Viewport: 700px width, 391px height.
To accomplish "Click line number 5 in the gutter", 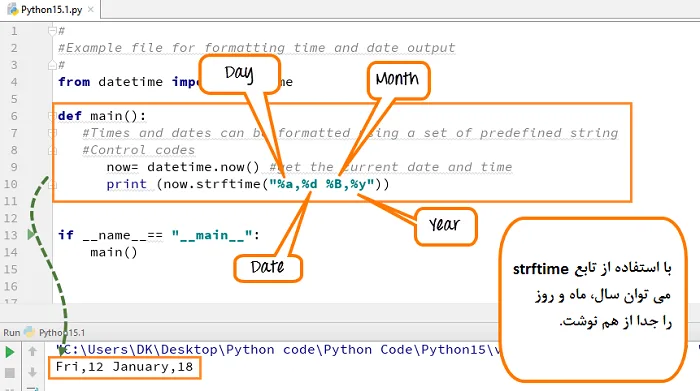I will (14, 99).
